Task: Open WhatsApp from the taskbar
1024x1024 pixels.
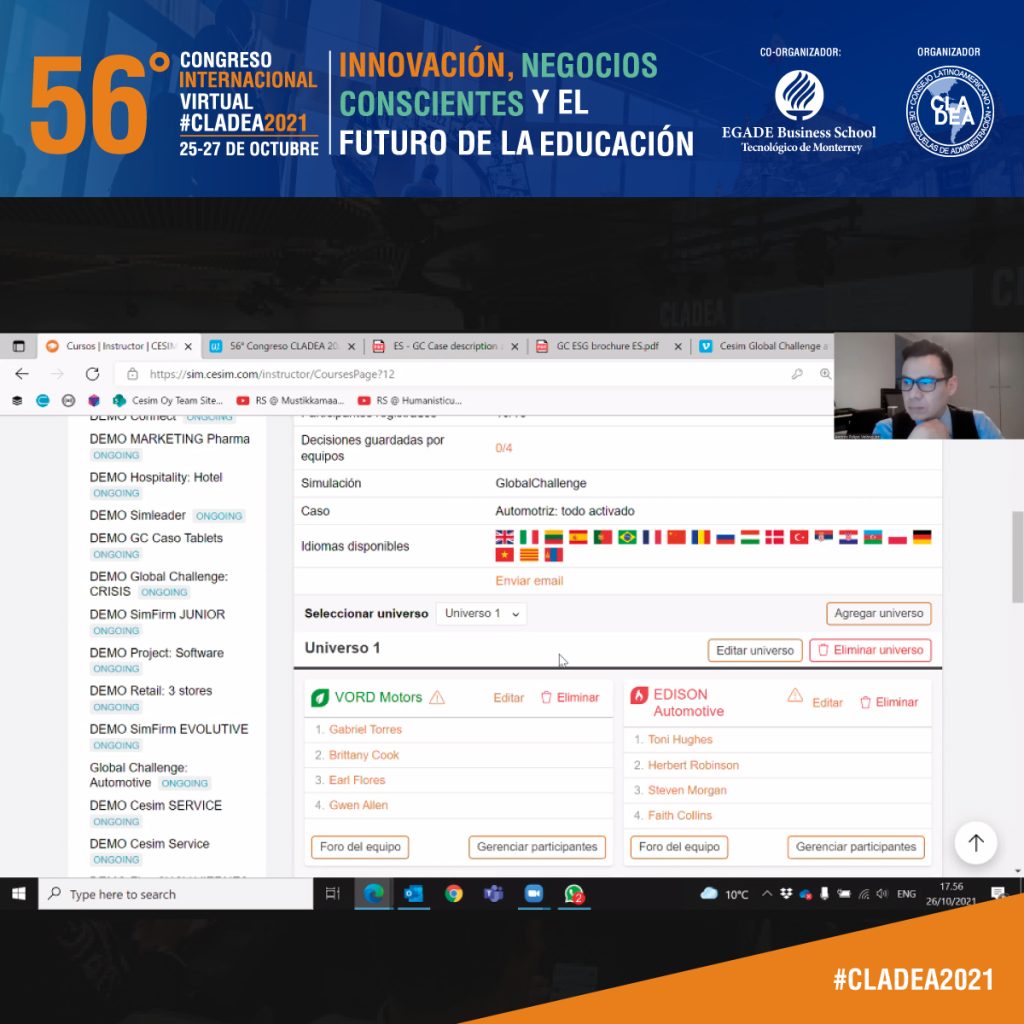Action: pos(574,893)
